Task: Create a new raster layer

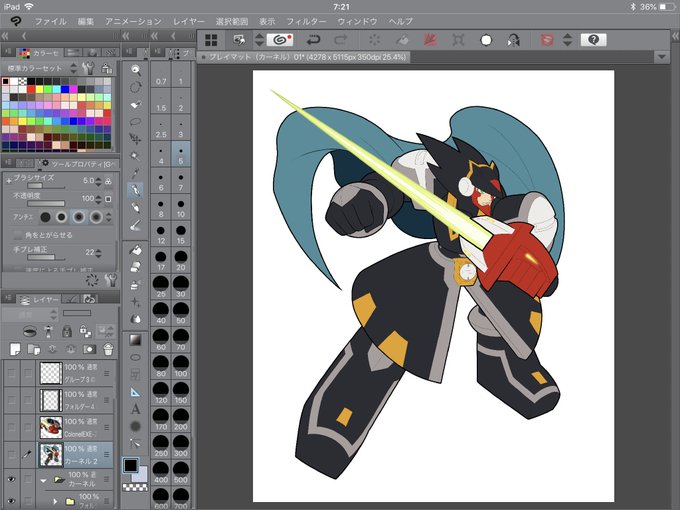Action: (x=15, y=349)
